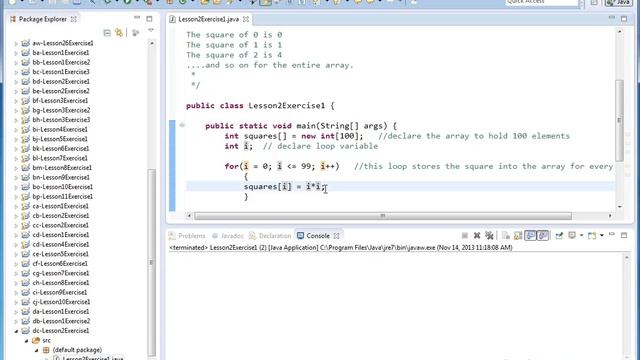Screen dimensions: 640x360
Task: Click the editor vertical scrollbar thumb
Action: tap(619, 120)
